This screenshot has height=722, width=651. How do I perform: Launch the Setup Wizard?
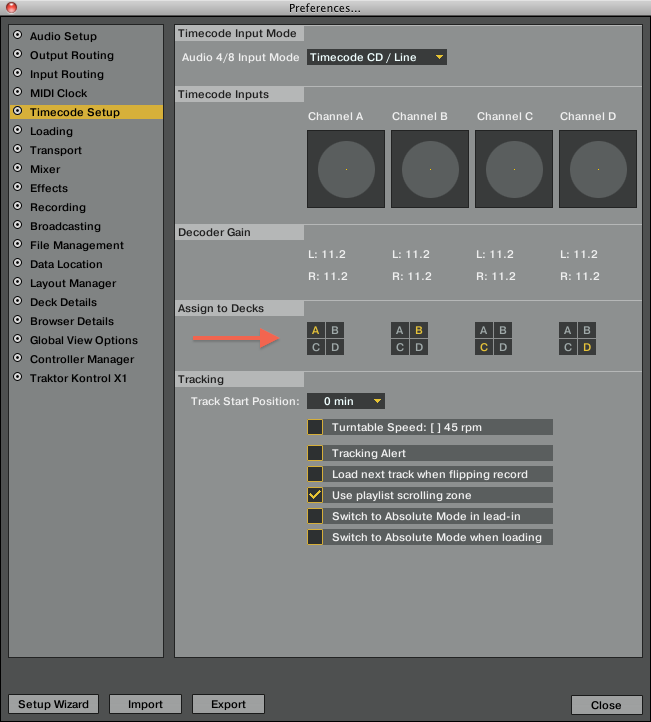tap(54, 704)
